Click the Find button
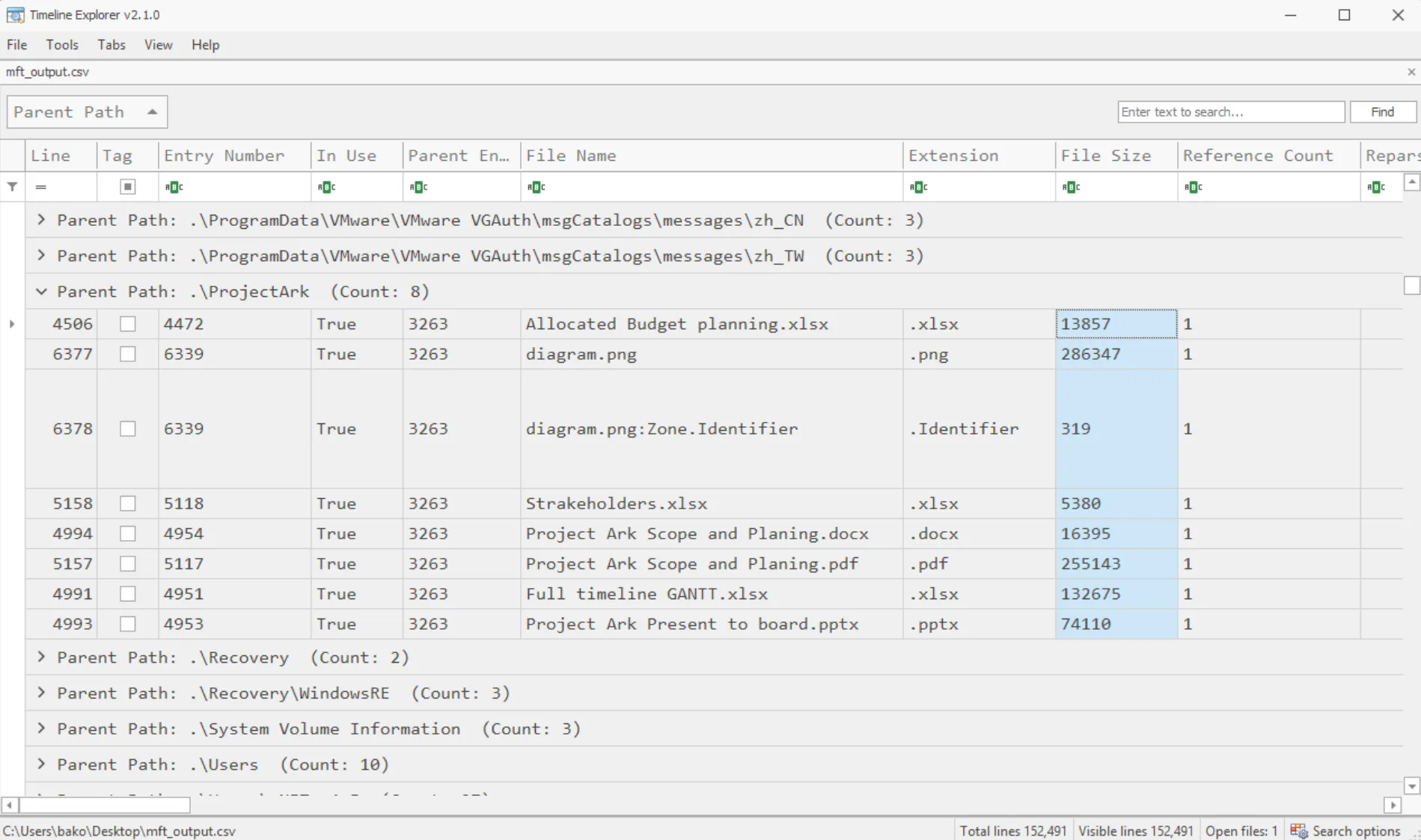The width and height of the screenshot is (1421, 840). tap(1383, 112)
